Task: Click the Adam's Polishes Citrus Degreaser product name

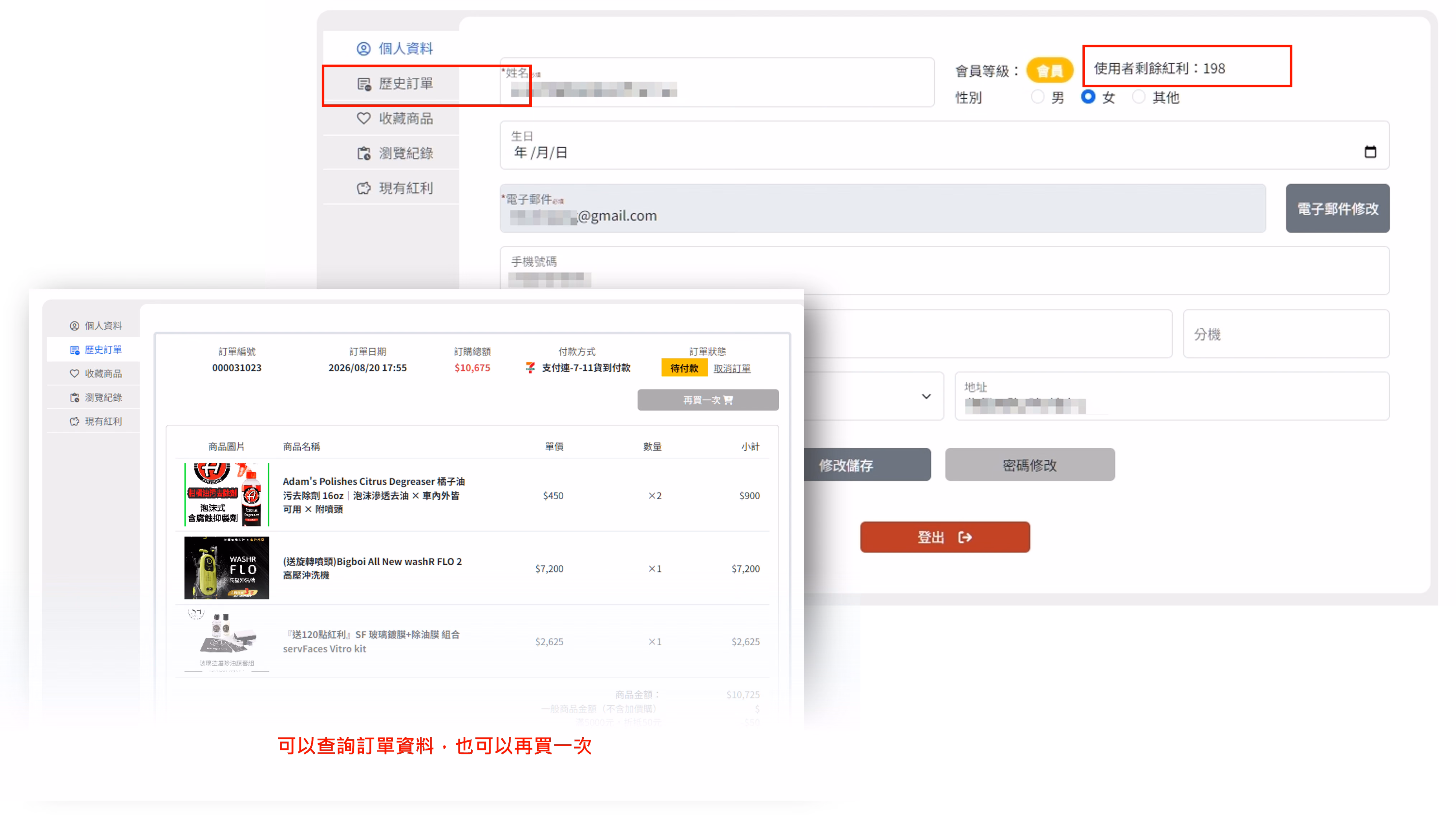Action: tap(374, 495)
